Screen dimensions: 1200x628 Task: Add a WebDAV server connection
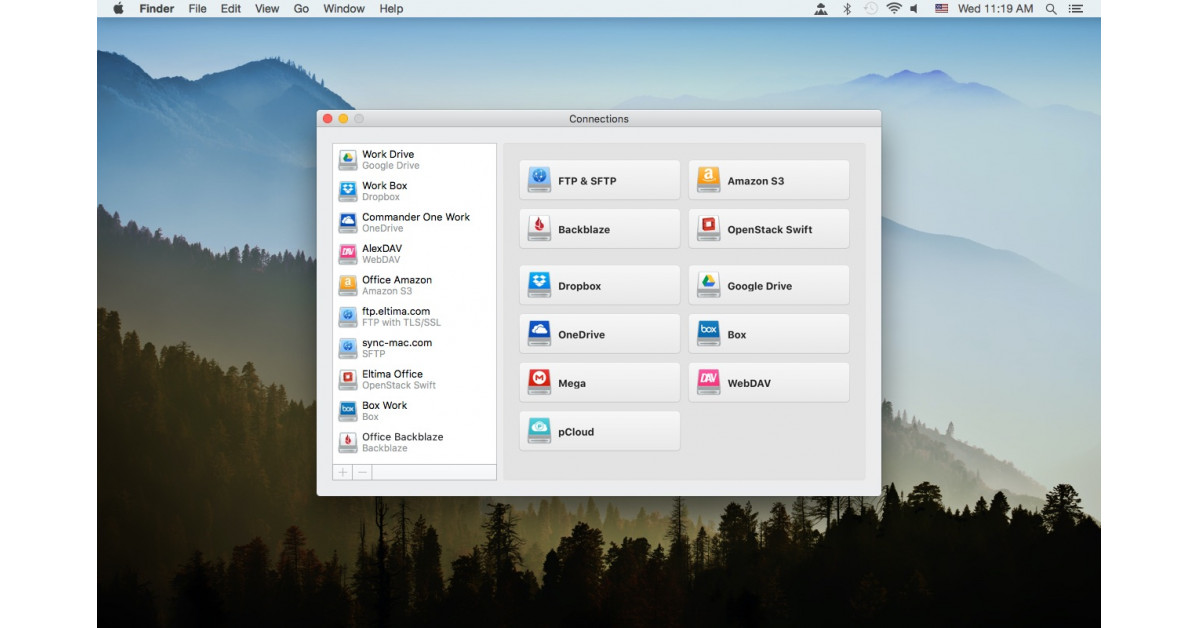769,383
